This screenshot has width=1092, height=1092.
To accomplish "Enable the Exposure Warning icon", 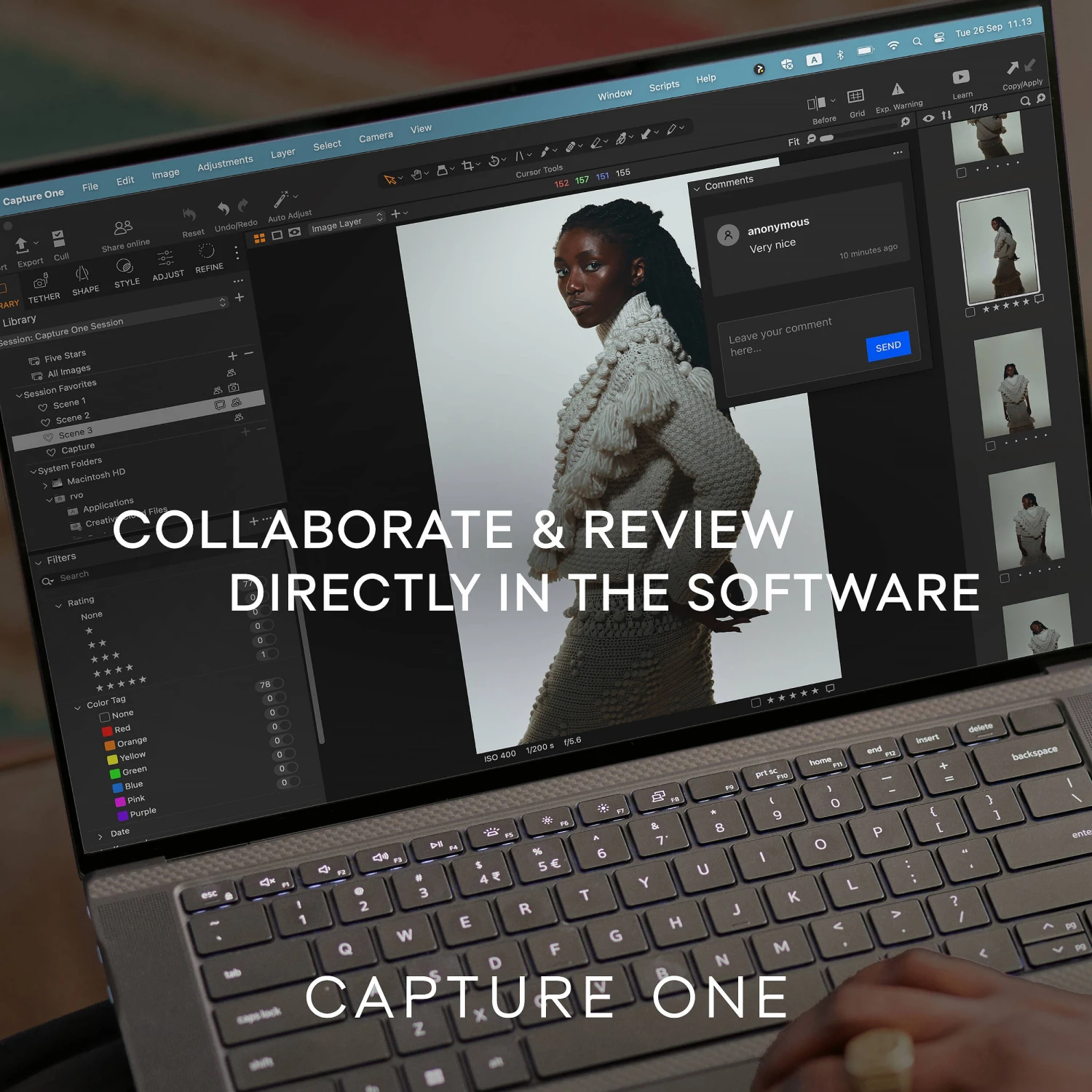I will tap(898, 90).
